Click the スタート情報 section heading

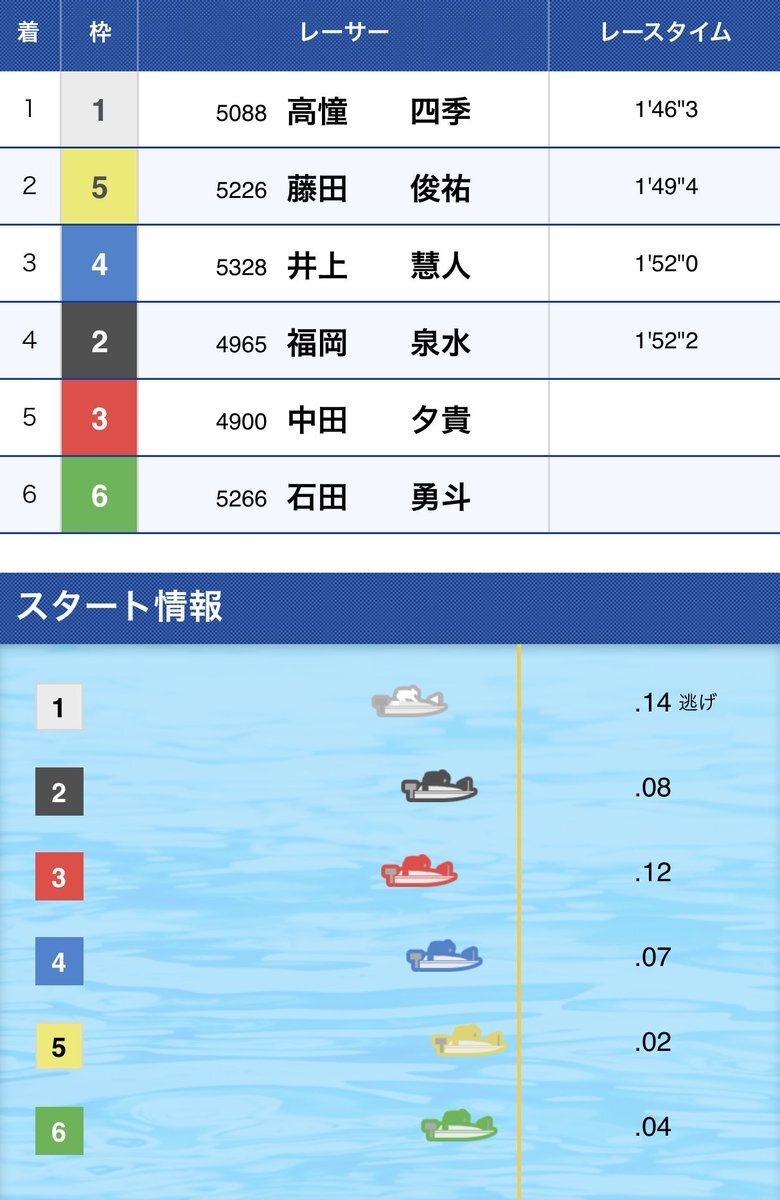pyautogui.click(x=120, y=607)
